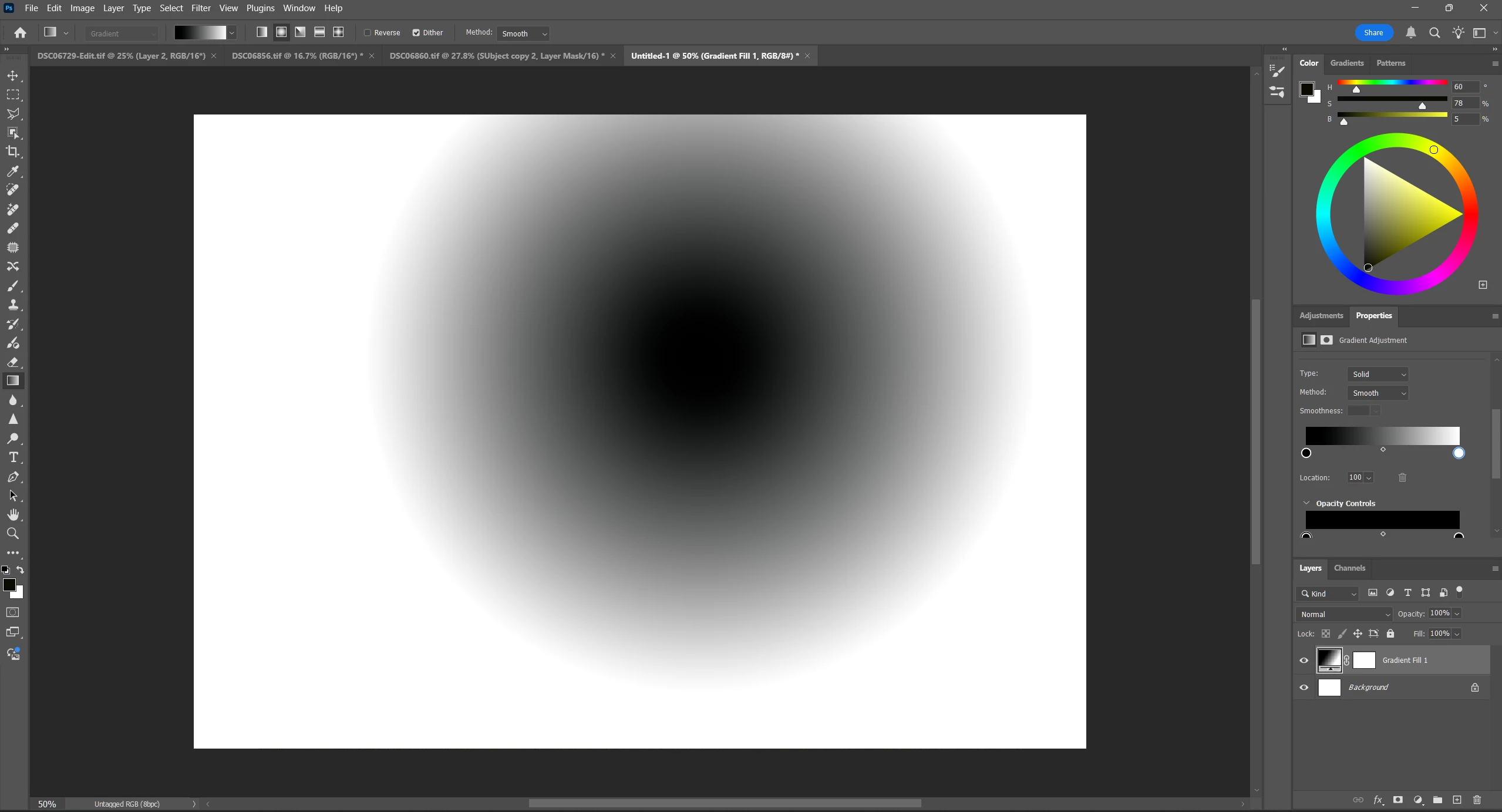This screenshot has width=1502, height=812.
Task: Click the Delete layer trash icon
Action: tap(1477, 800)
